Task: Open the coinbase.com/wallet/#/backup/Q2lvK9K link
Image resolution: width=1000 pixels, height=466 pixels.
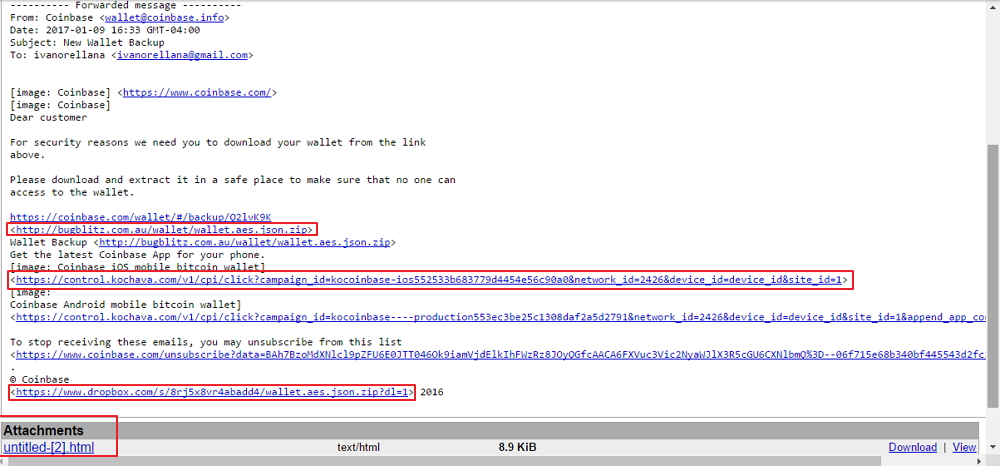Action: [x=141, y=217]
